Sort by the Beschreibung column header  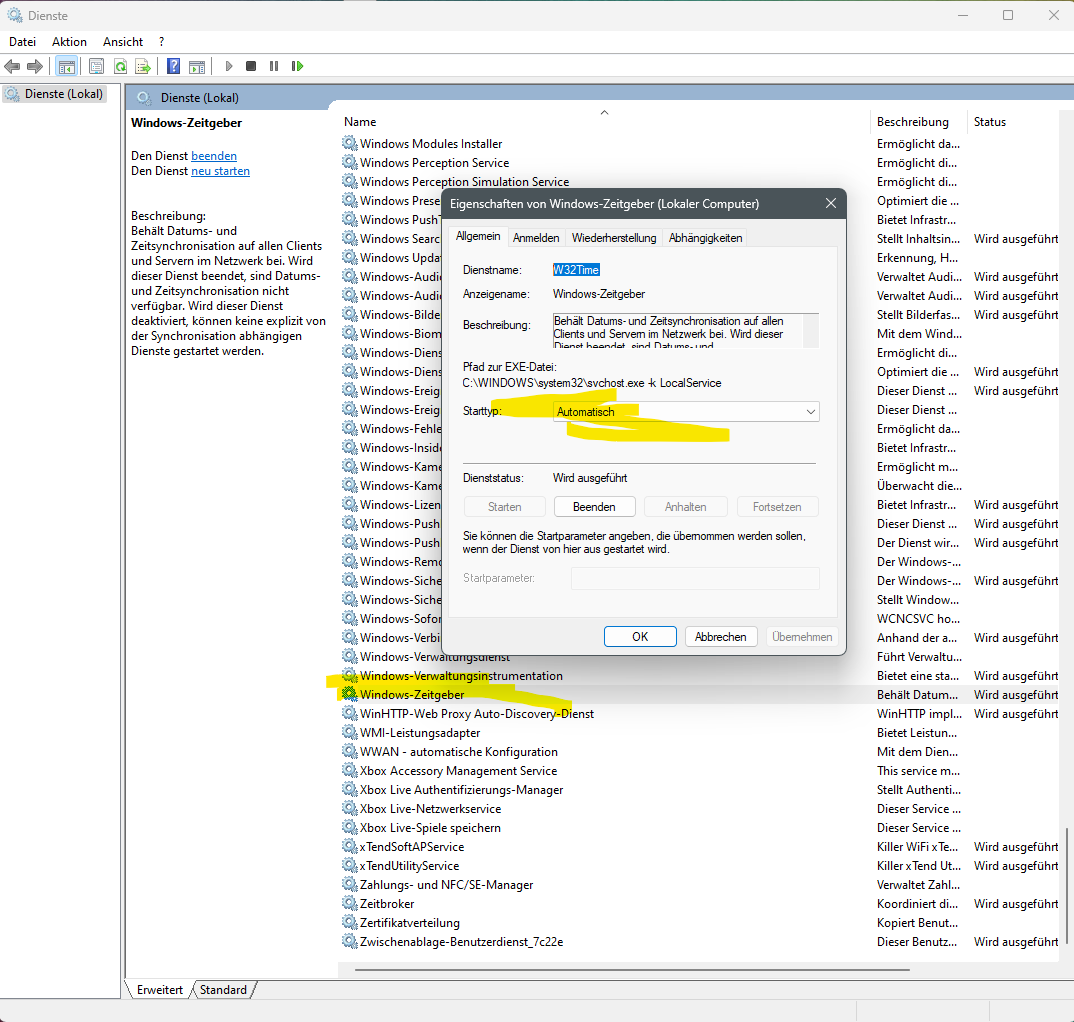coord(919,121)
